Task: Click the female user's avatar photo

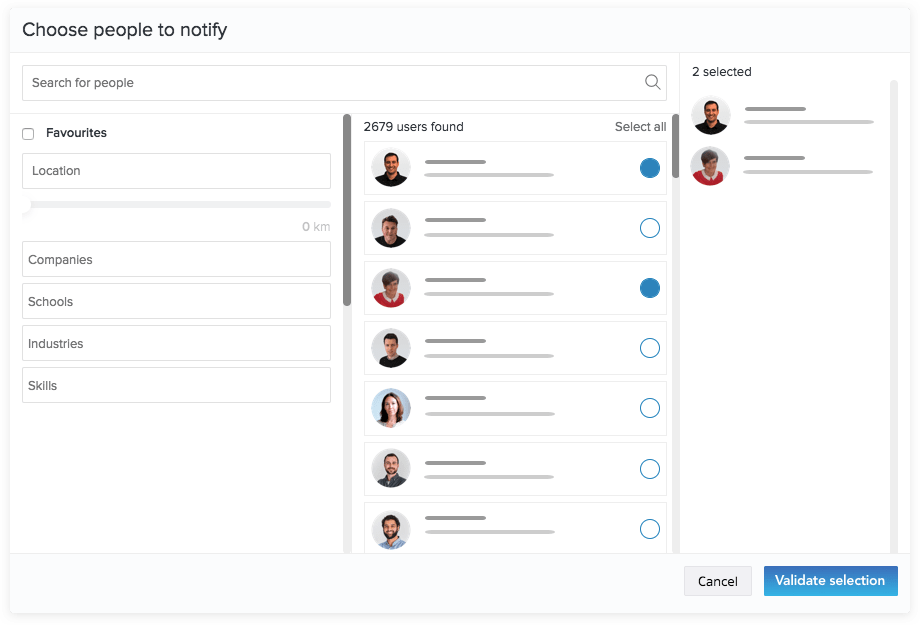Action: [391, 408]
